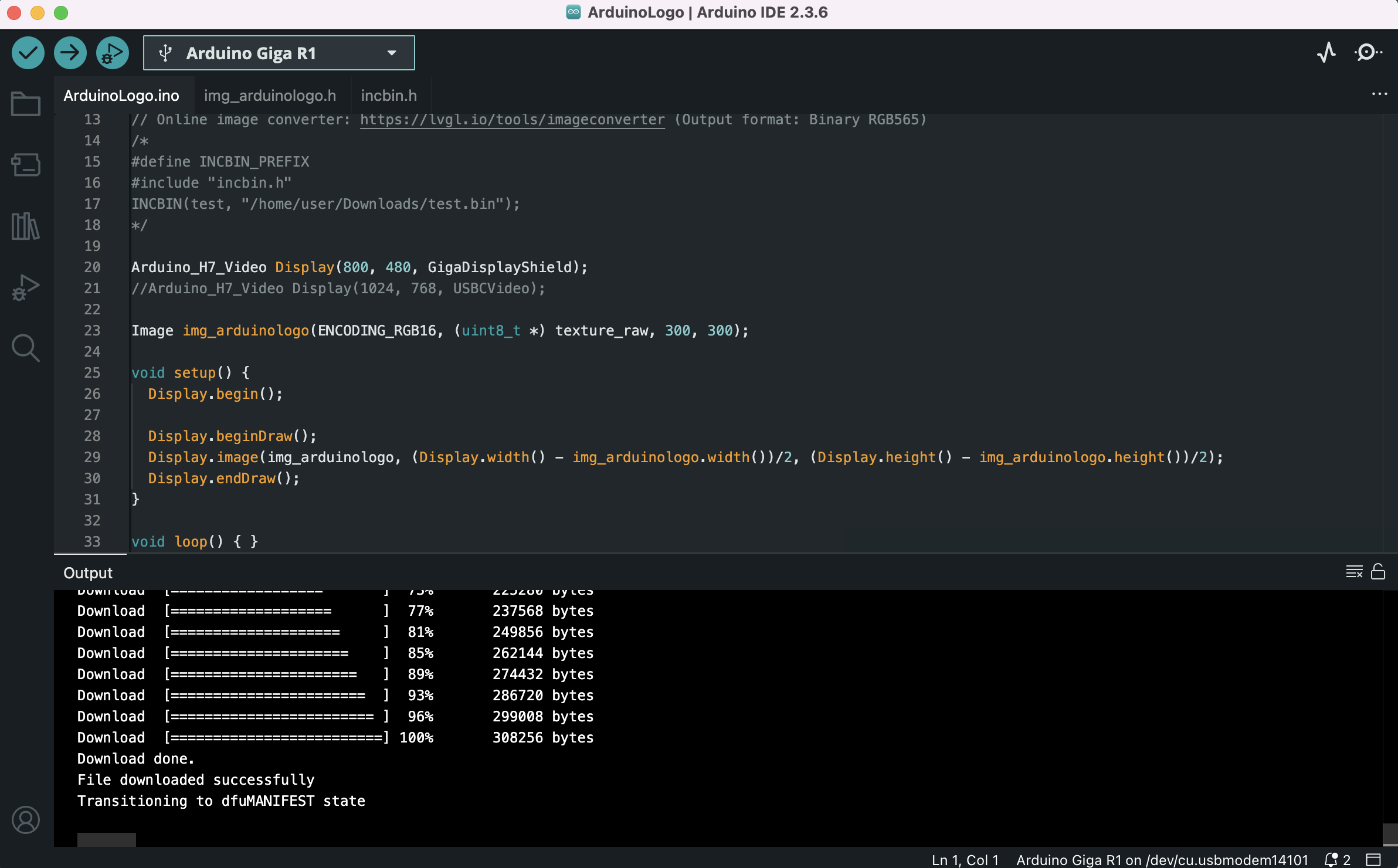Open the Sketchbook folder panel
This screenshot has height=868, width=1398.
pyautogui.click(x=25, y=104)
